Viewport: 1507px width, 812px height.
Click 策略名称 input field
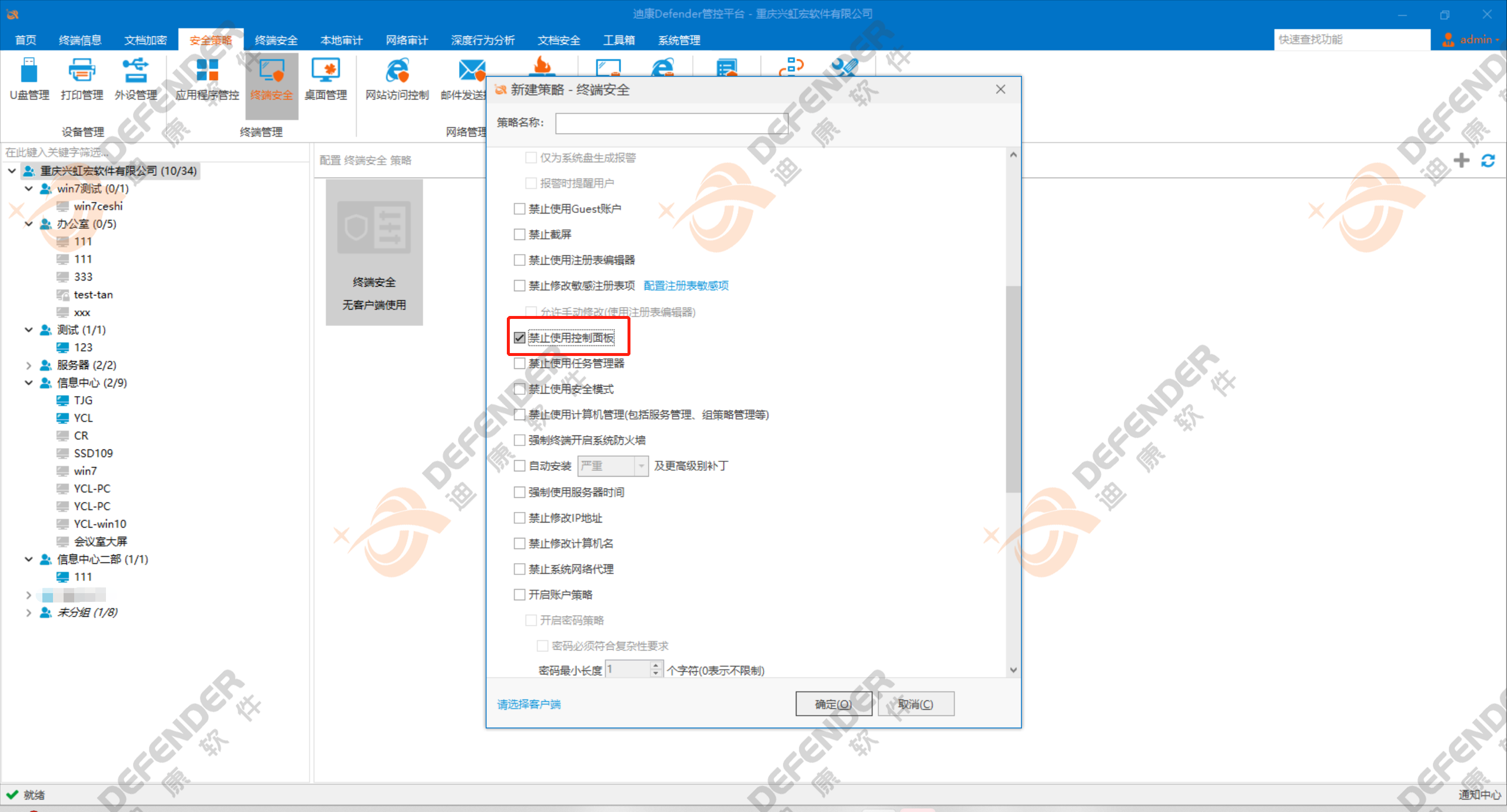coord(671,123)
